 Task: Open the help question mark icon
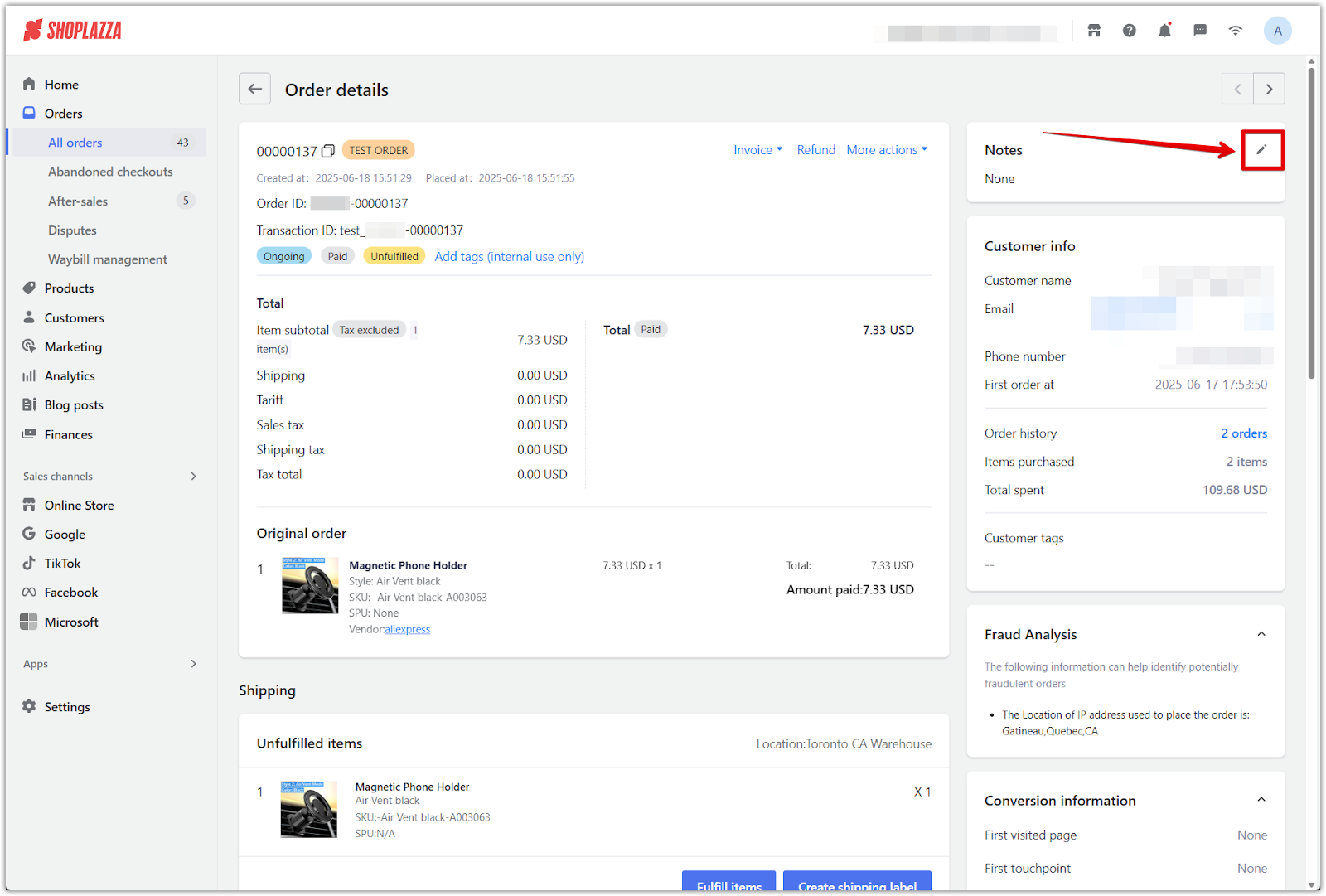1130,31
